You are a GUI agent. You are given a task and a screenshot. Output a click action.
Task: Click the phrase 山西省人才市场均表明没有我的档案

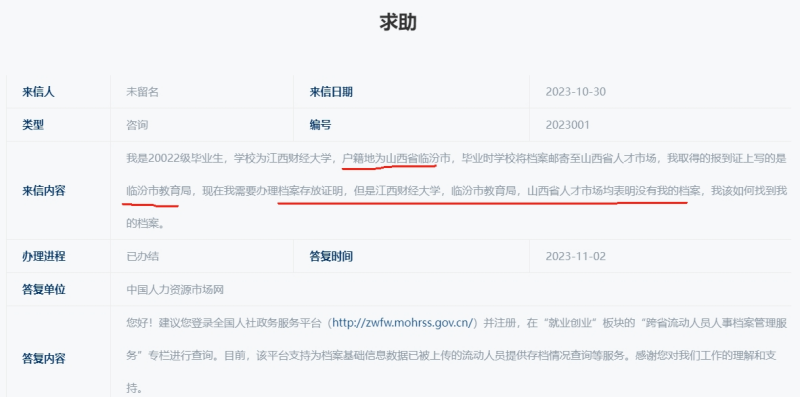tap(613, 191)
